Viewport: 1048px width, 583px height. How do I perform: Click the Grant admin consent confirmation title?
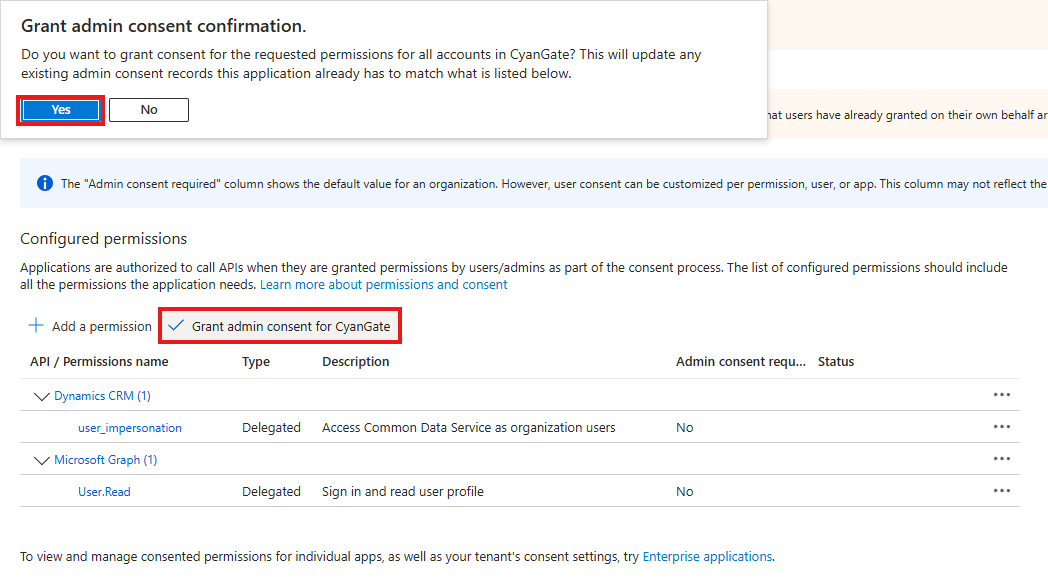point(164,26)
